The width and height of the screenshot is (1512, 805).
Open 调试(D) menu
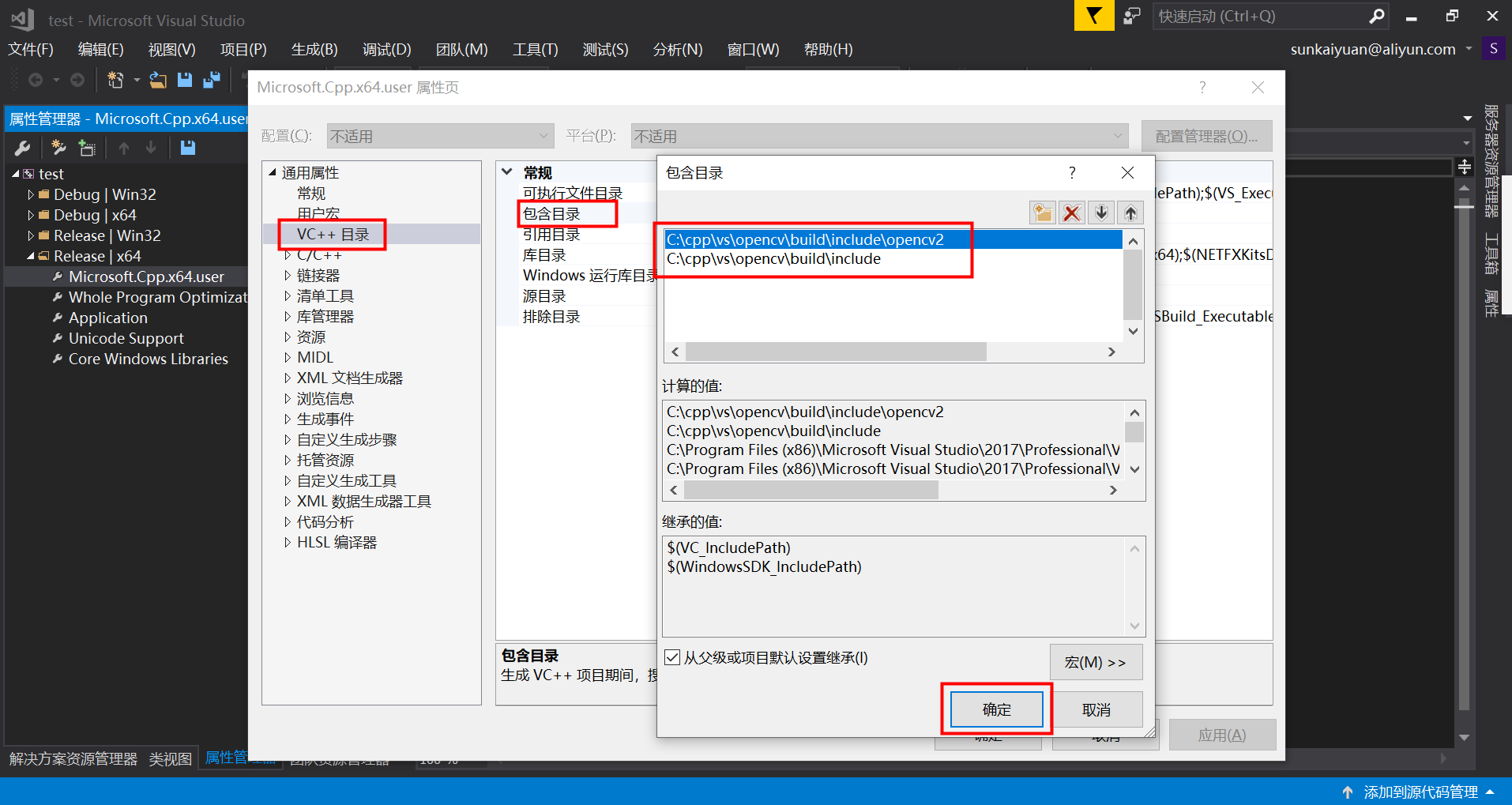coord(386,49)
